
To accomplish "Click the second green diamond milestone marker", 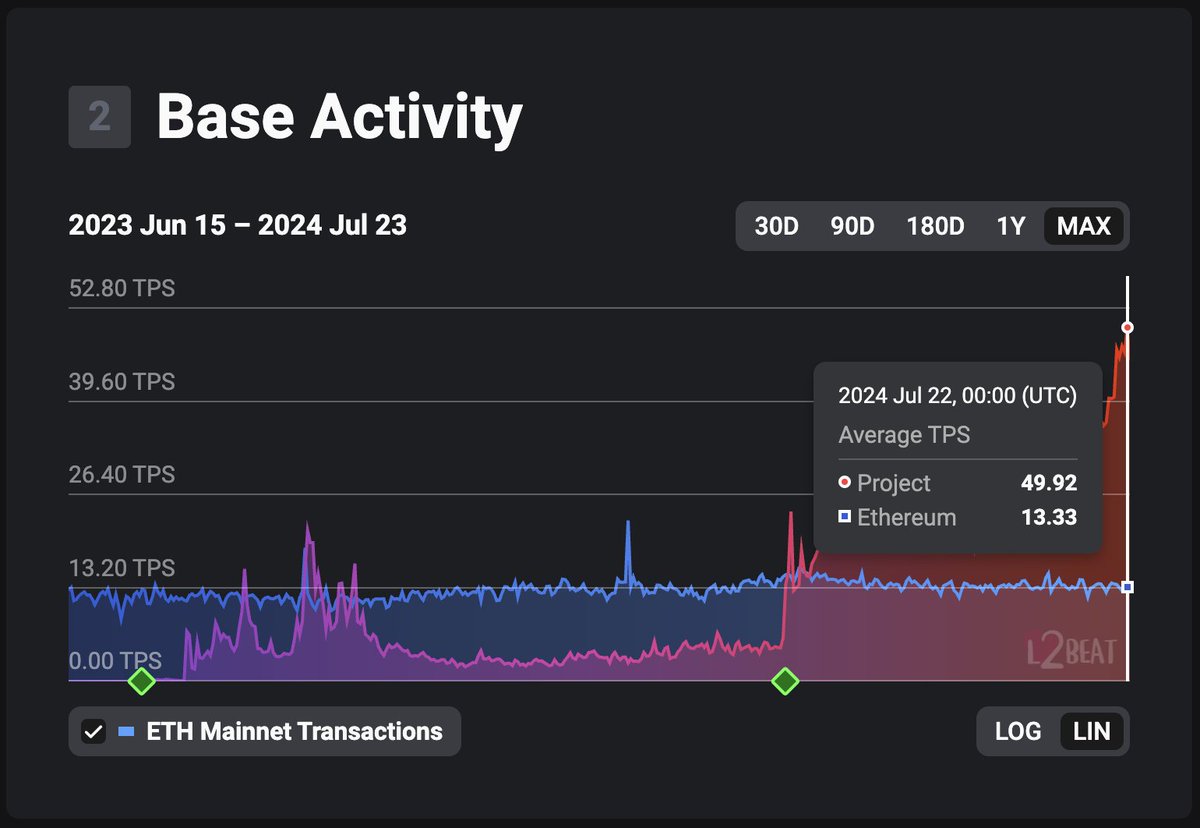I will (x=785, y=682).
